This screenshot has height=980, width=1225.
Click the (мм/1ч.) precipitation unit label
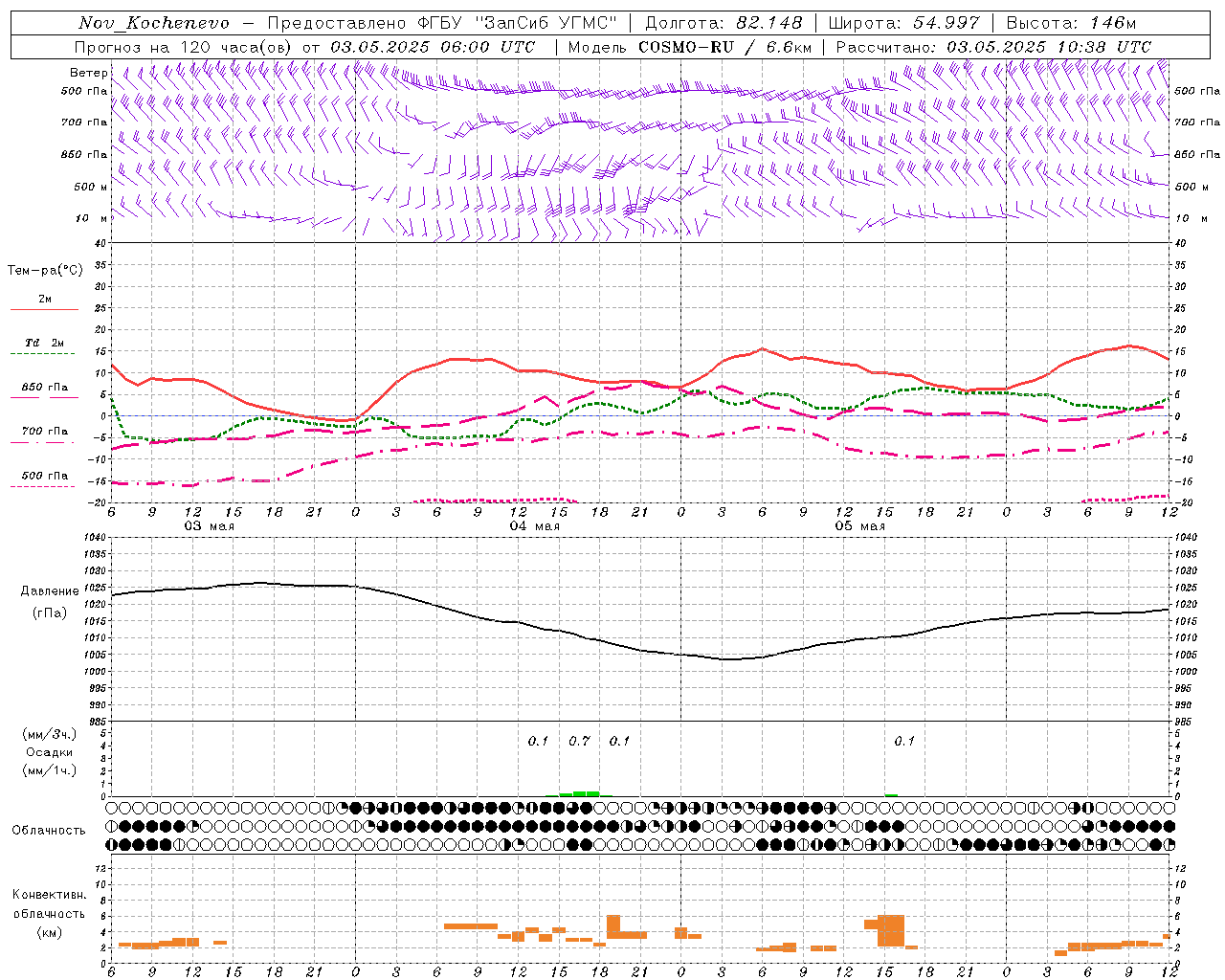[x=50, y=770]
